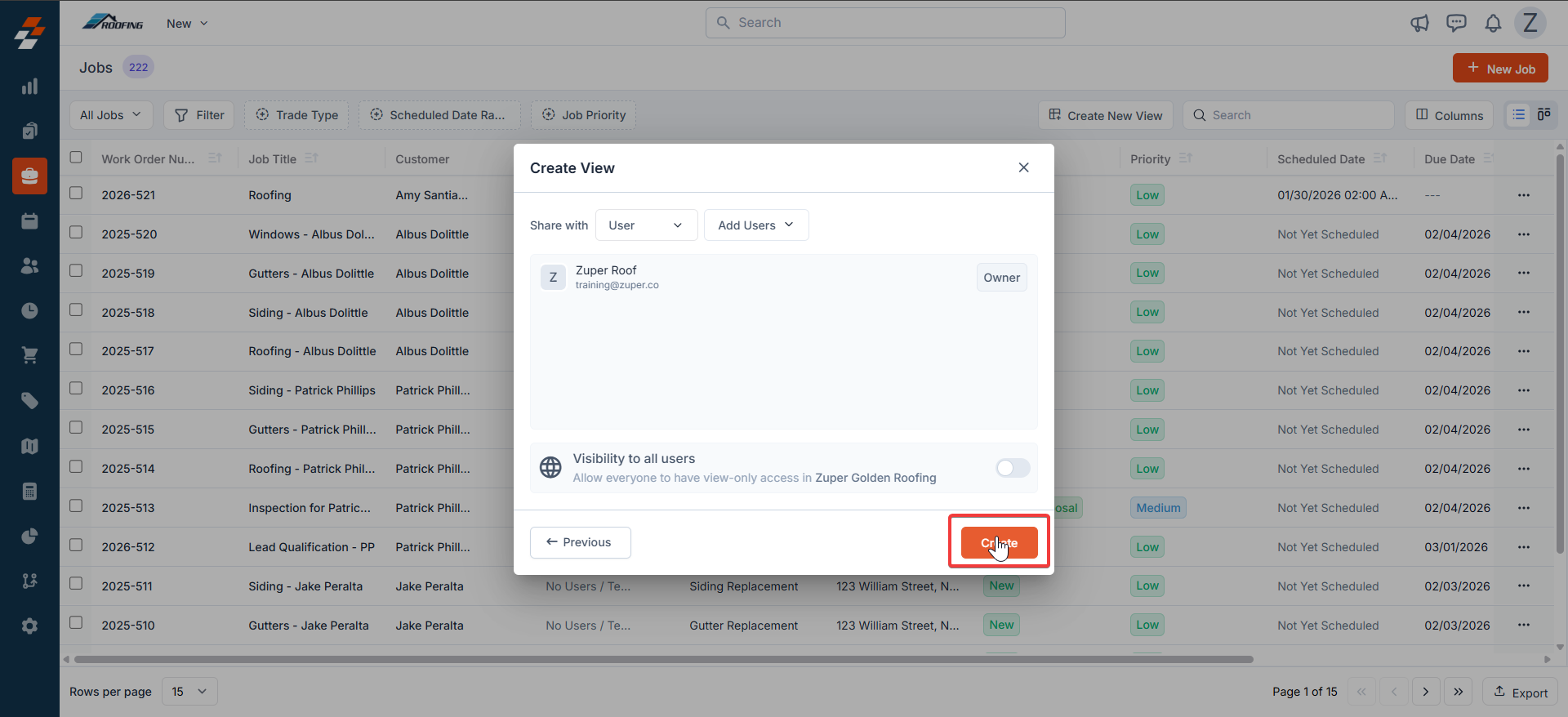Viewport: 1568px width, 717px height.
Task: Click the New Job button
Action: pos(1500,69)
